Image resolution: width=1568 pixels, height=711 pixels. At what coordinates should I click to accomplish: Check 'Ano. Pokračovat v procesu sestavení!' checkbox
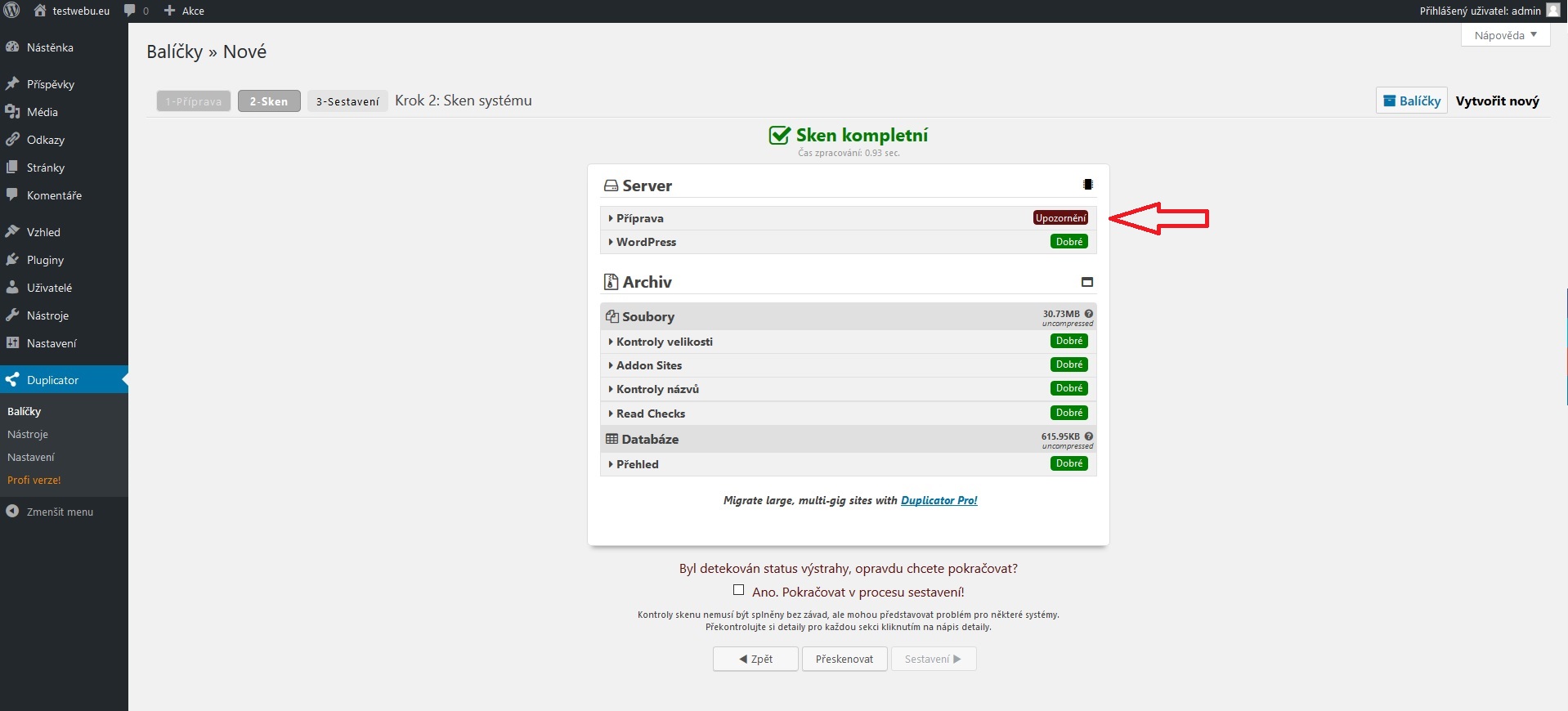739,590
